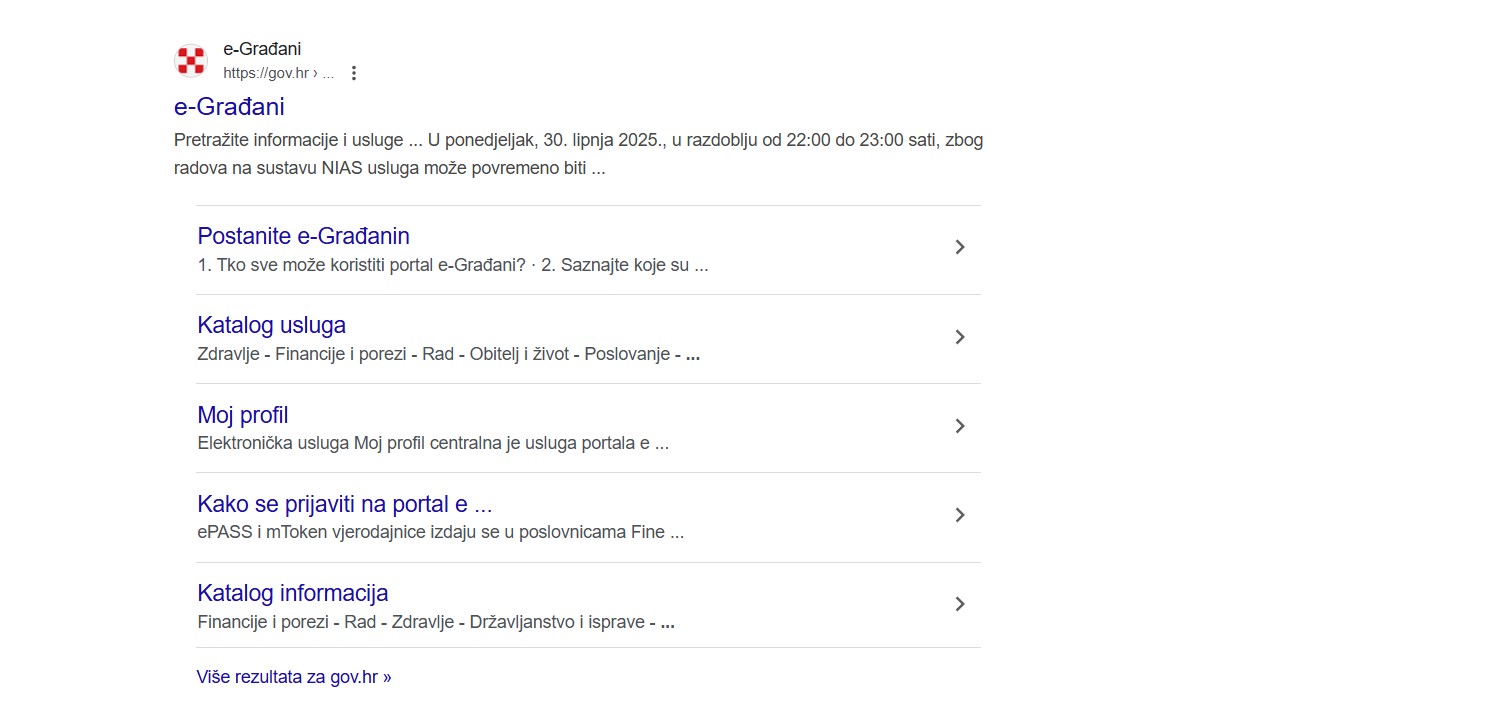1510x720 pixels.
Task: Click the e-Građani checkerboard favicon
Action: [x=190, y=61]
